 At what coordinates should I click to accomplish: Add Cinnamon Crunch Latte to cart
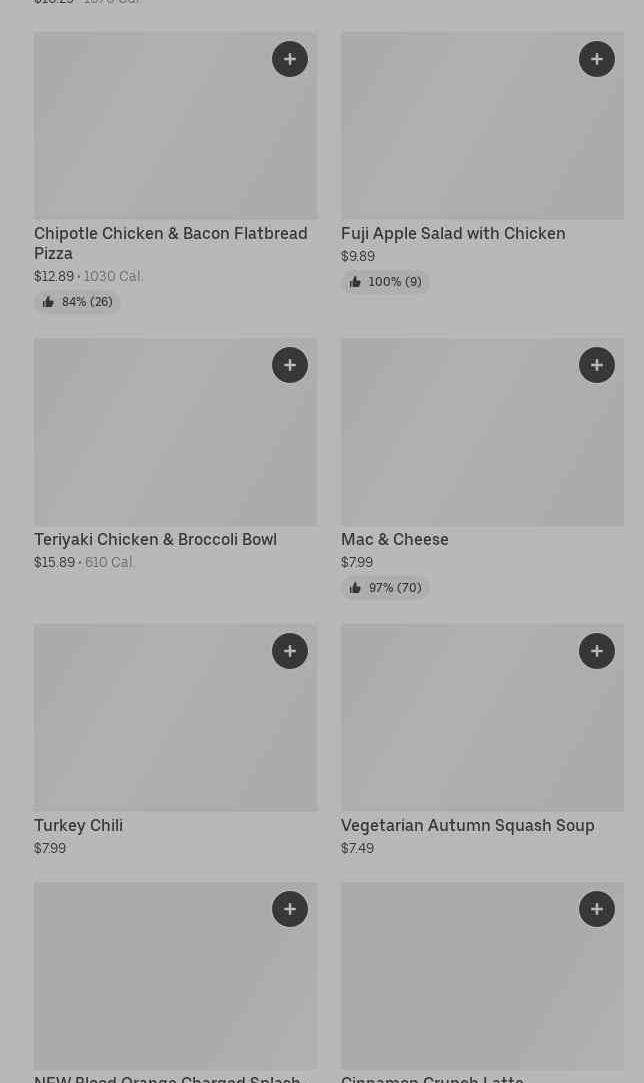[597, 909]
